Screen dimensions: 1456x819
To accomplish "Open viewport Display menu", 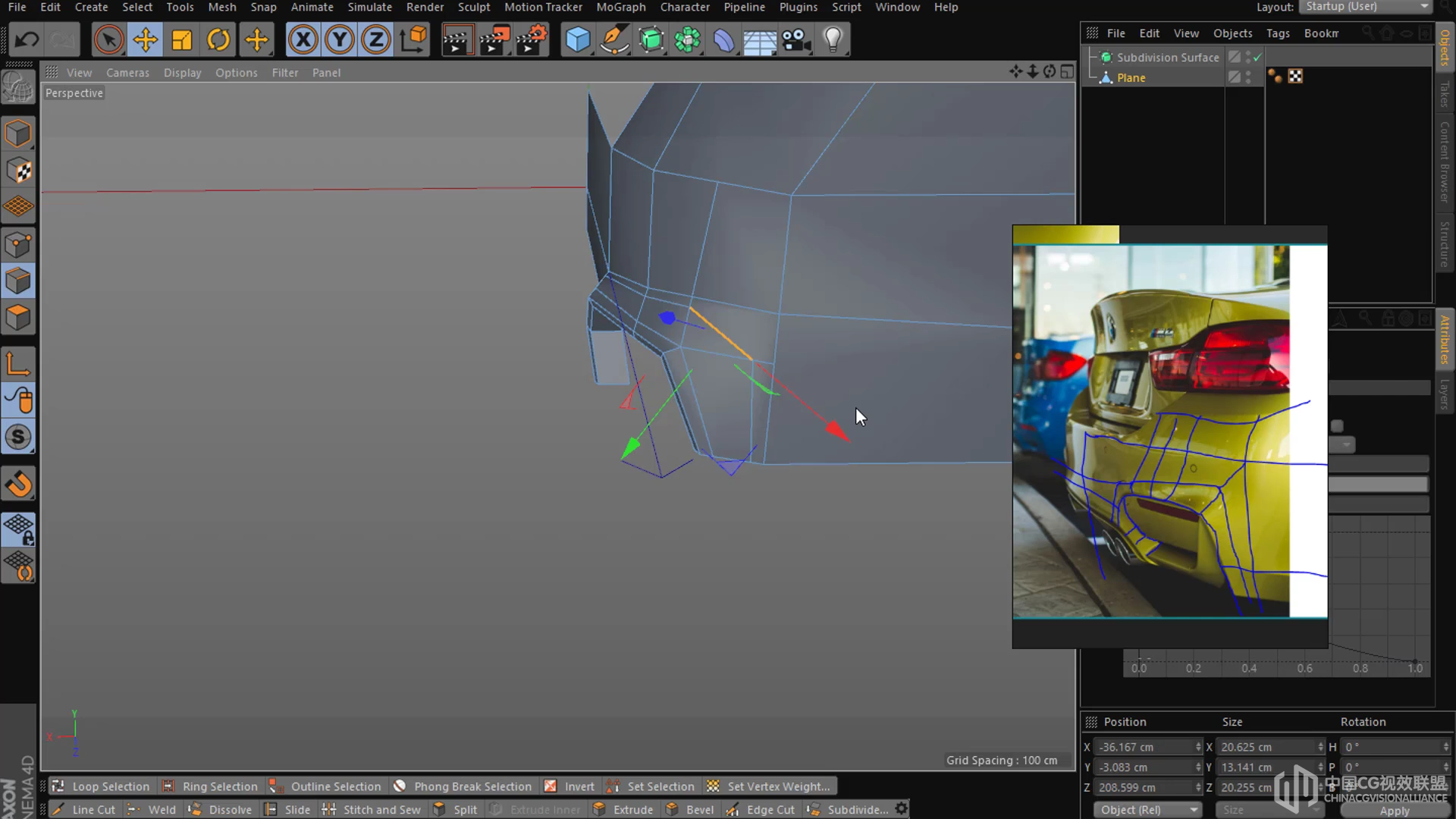I will [x=183, y=73].
